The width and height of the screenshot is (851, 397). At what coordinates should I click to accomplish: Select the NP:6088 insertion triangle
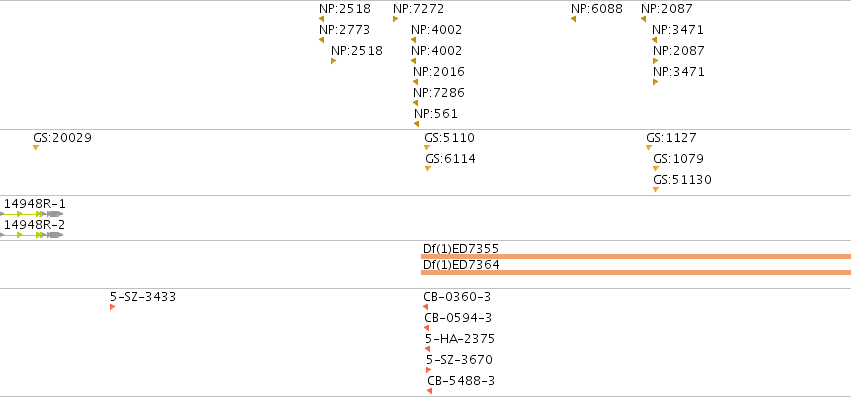pos(573,19)
